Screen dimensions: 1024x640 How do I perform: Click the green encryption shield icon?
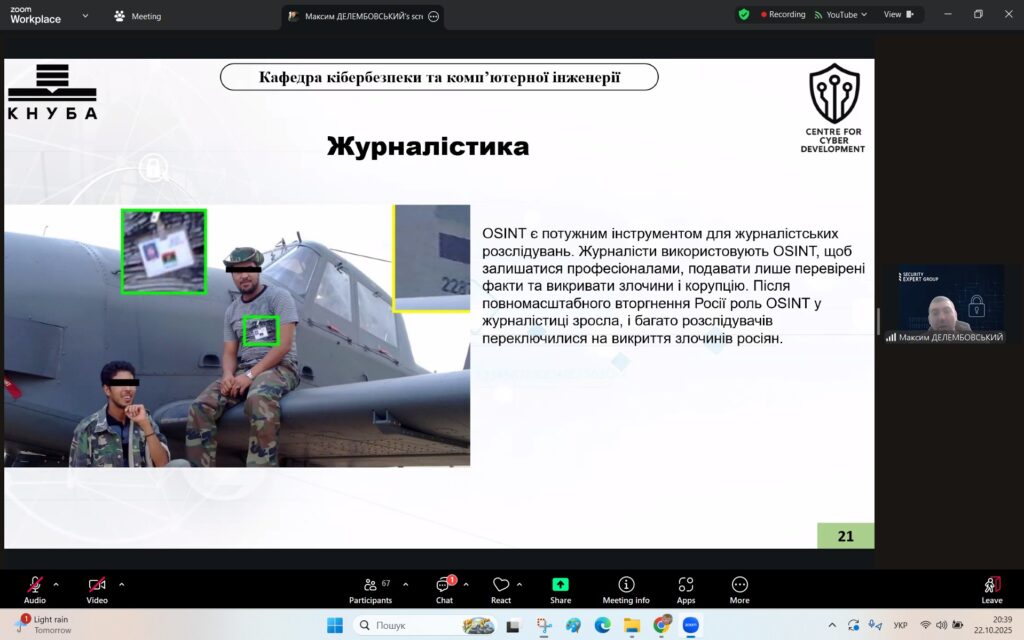[x=744, y=15]
